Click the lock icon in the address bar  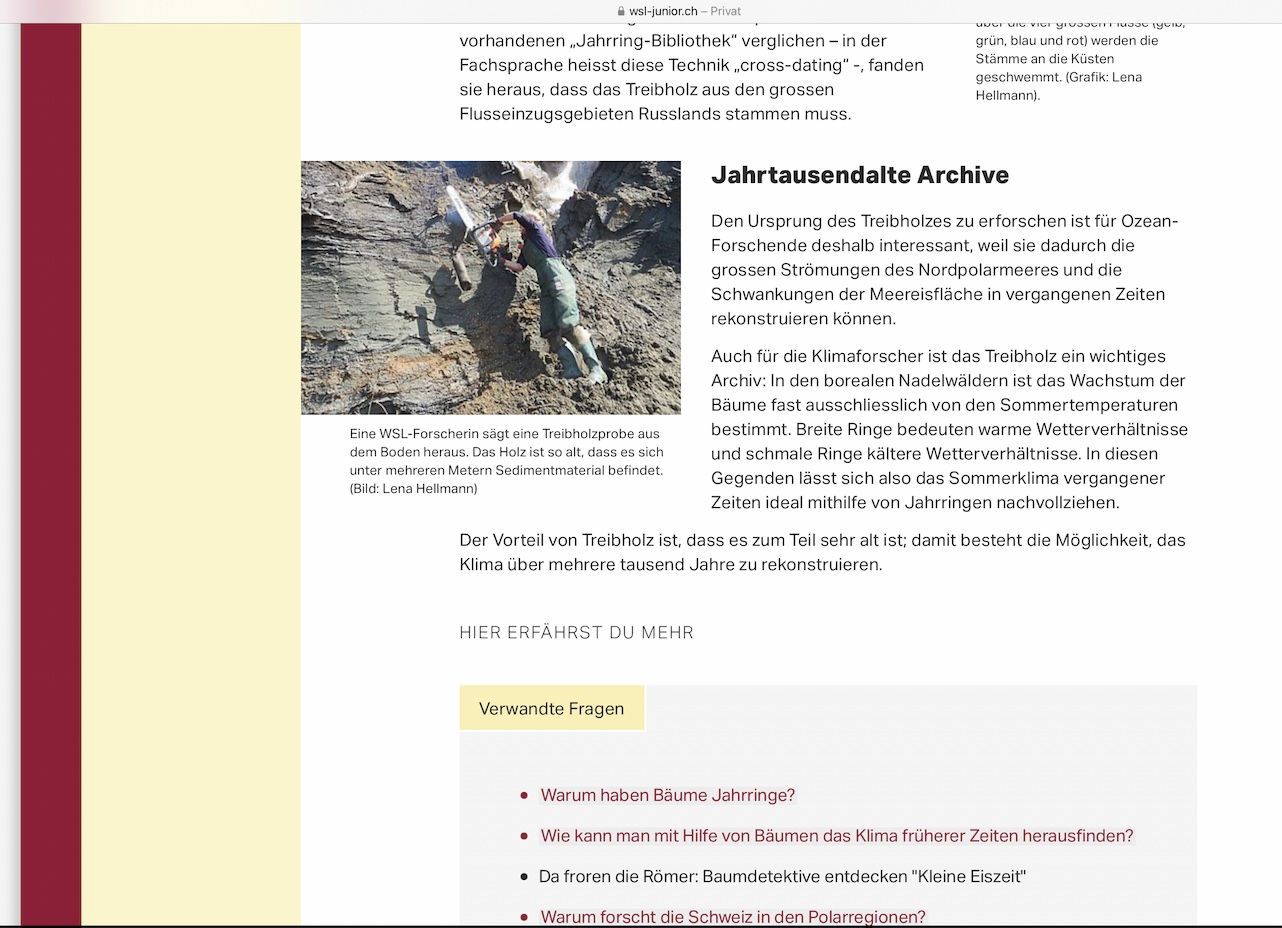(621, 11)
